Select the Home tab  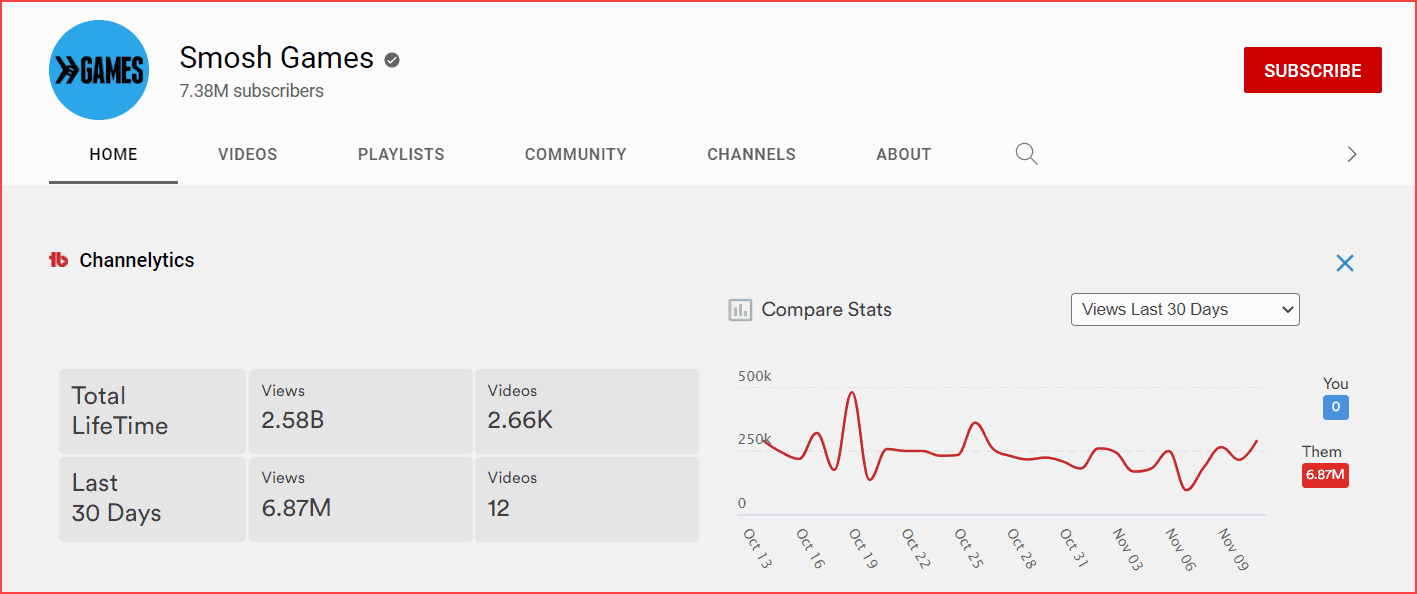click(x=113, y=154)
